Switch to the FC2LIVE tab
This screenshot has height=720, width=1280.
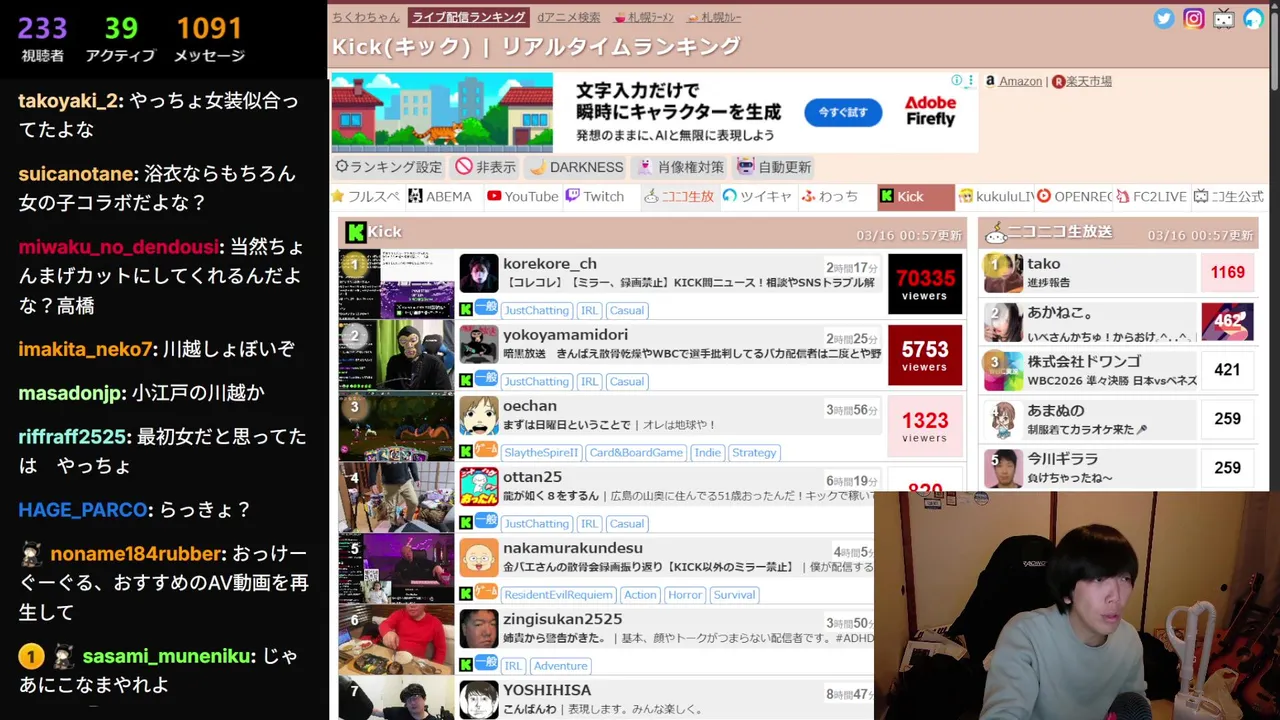1152,197
